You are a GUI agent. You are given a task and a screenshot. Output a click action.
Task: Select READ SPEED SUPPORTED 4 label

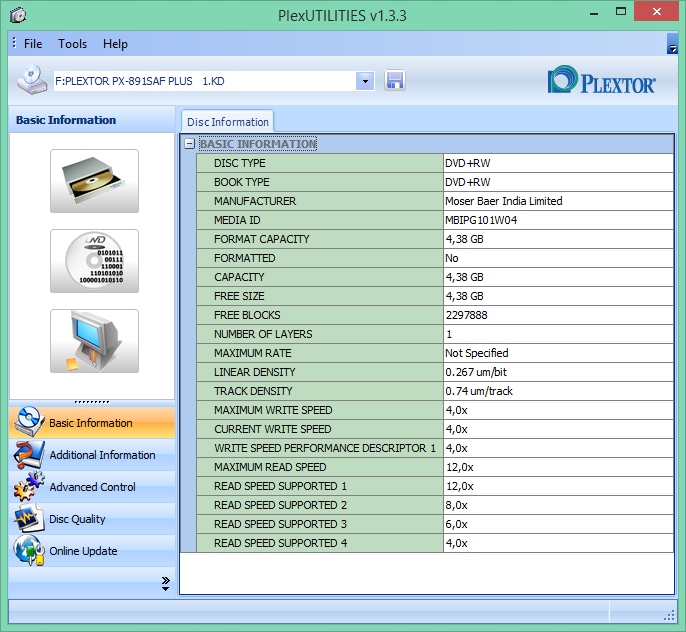point(280,543)
